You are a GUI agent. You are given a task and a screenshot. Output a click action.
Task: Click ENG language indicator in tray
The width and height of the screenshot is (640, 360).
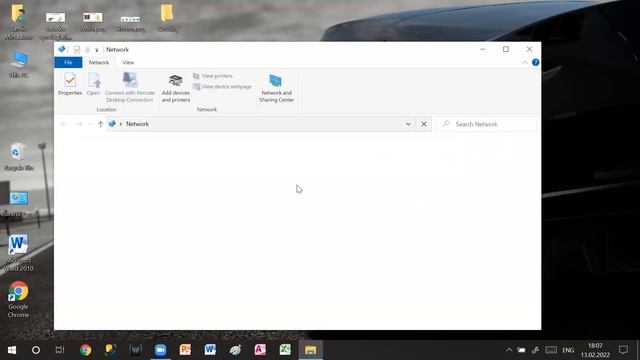tap(568, 350)
